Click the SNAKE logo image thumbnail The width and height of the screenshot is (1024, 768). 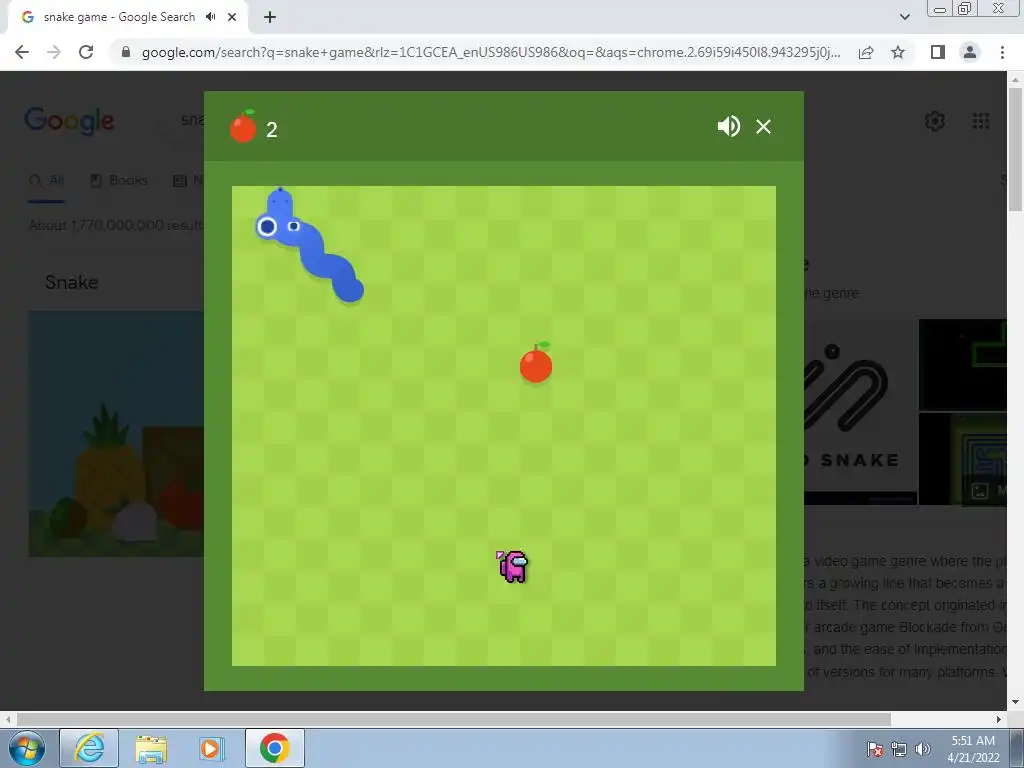pyautogui.click(x=860, y=411)
